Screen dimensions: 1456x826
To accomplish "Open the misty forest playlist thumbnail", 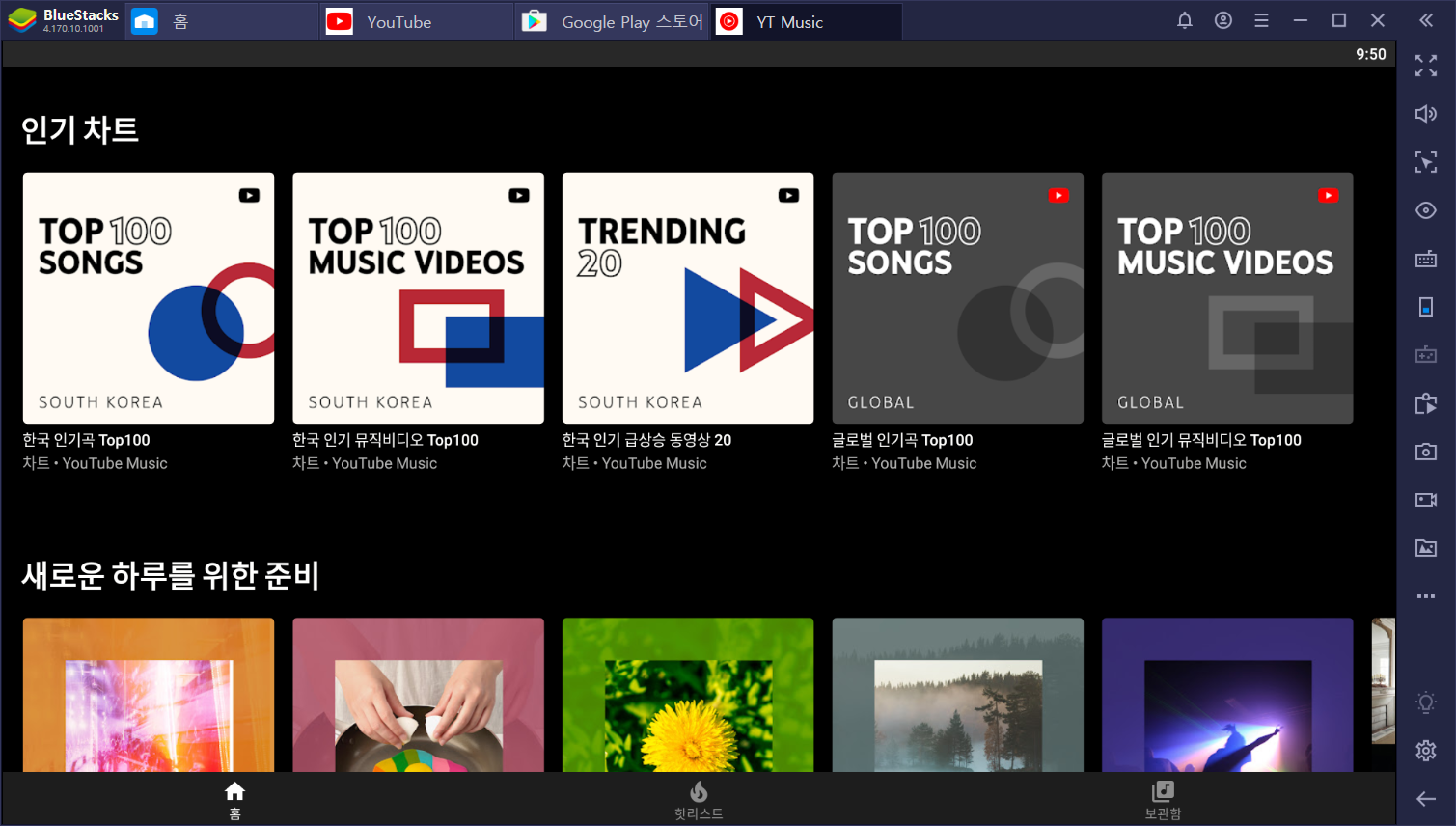I will coord(957,695).
